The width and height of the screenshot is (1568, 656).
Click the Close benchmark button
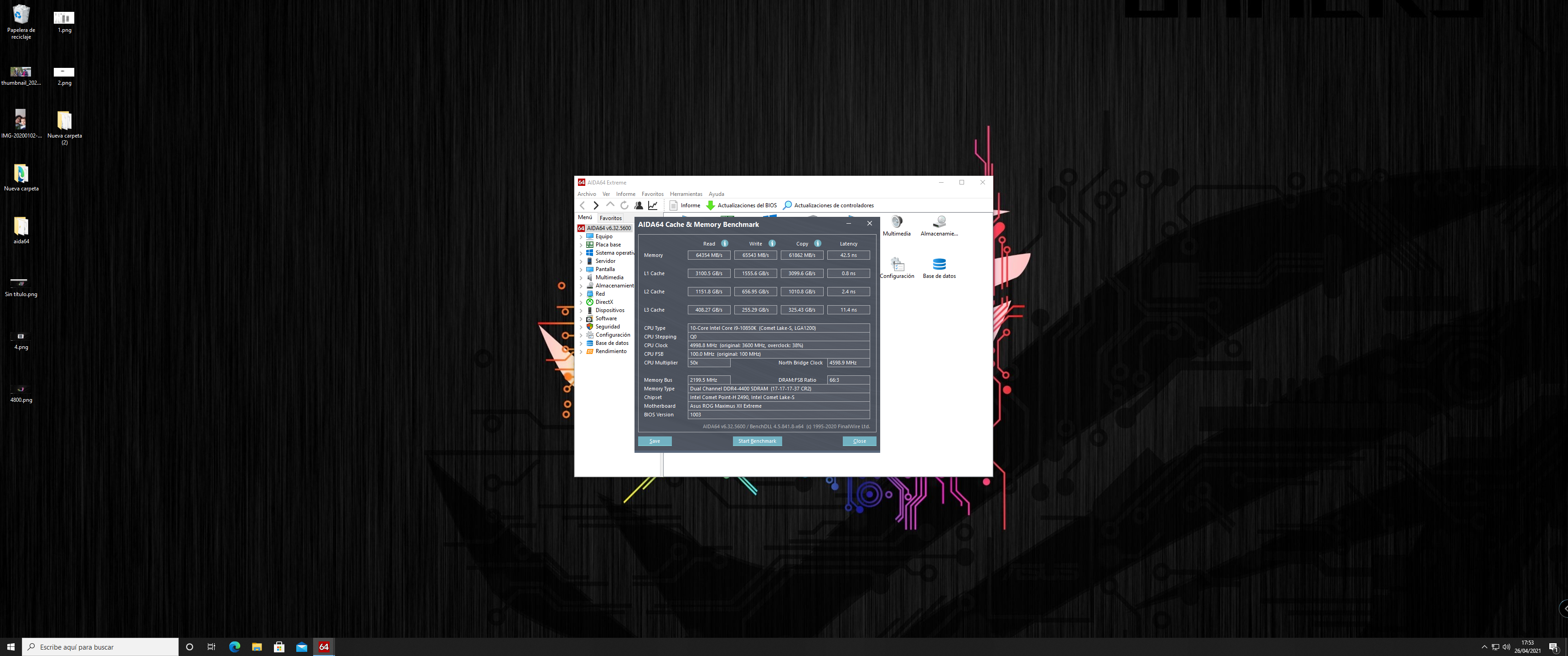point(860,441)
